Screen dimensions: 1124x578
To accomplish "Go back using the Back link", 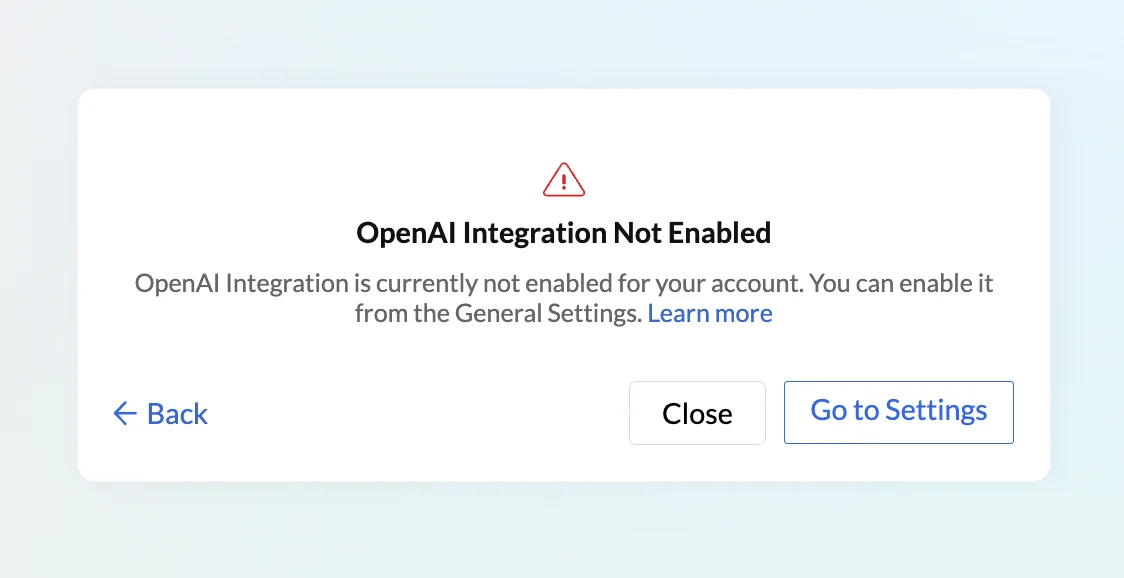I will (161, 413).
